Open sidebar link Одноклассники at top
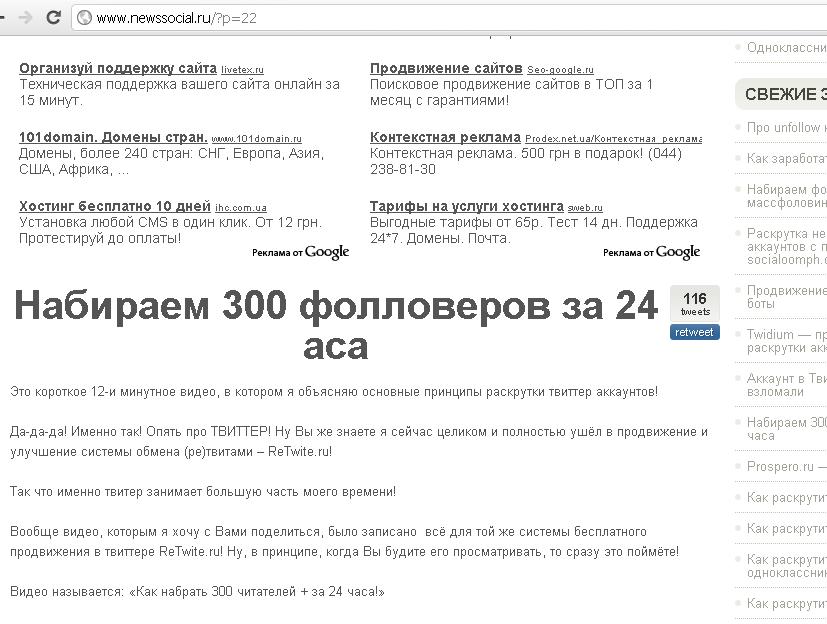Screen dimensions: 827x624 coord(786,48)
